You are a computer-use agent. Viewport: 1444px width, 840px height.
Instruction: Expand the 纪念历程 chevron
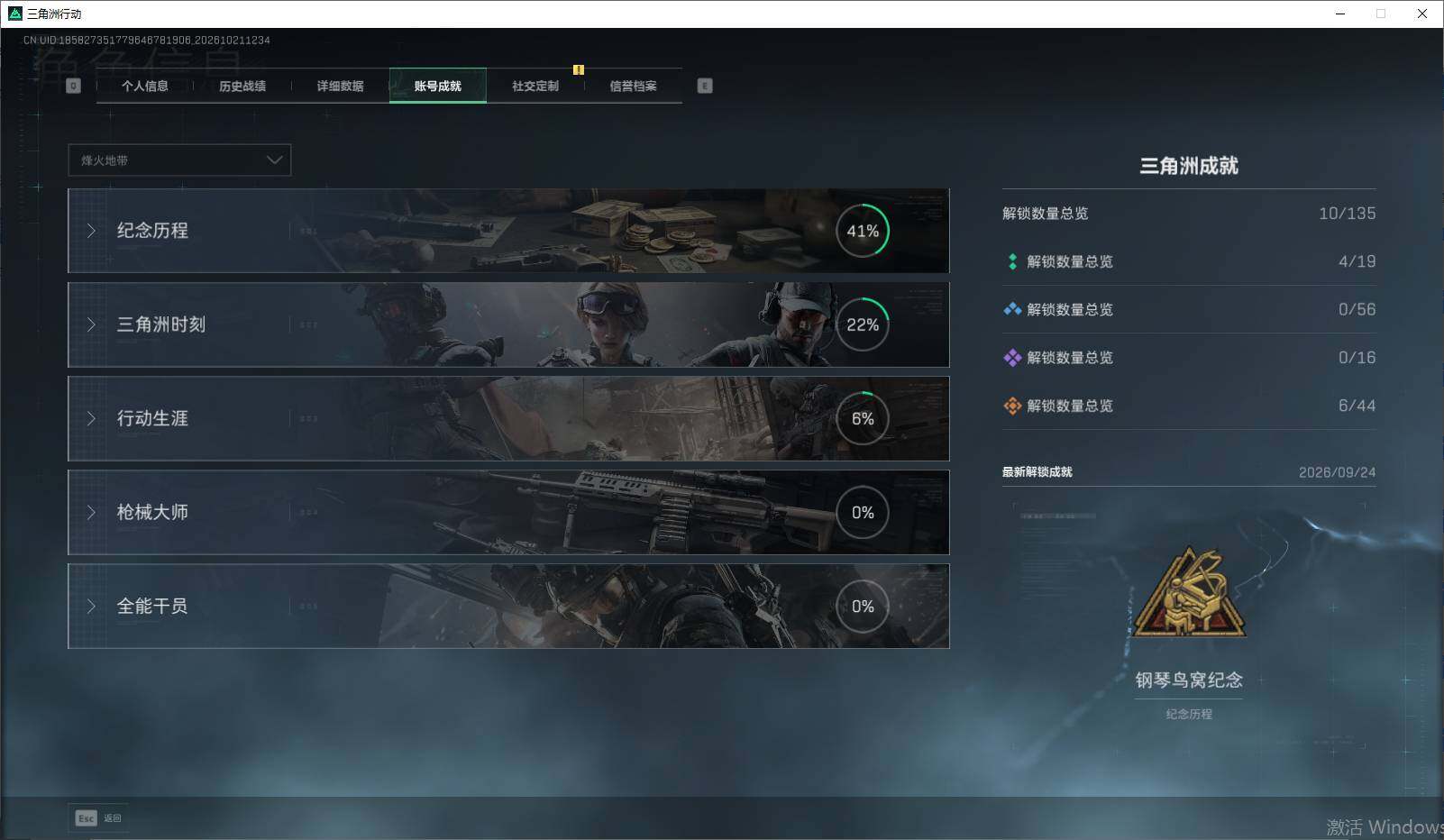pyautogui.click(x=91, y=231)
